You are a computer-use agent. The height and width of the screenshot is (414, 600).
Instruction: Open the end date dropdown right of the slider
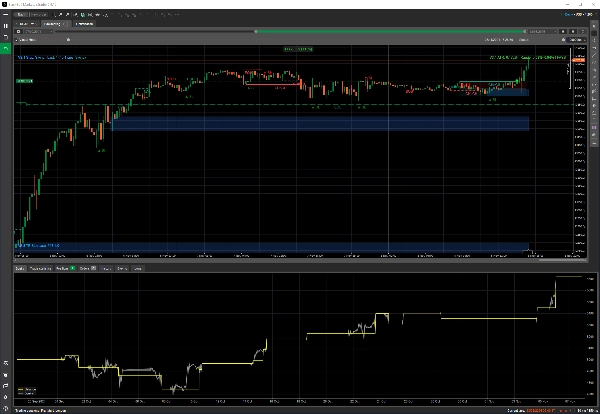542,31
